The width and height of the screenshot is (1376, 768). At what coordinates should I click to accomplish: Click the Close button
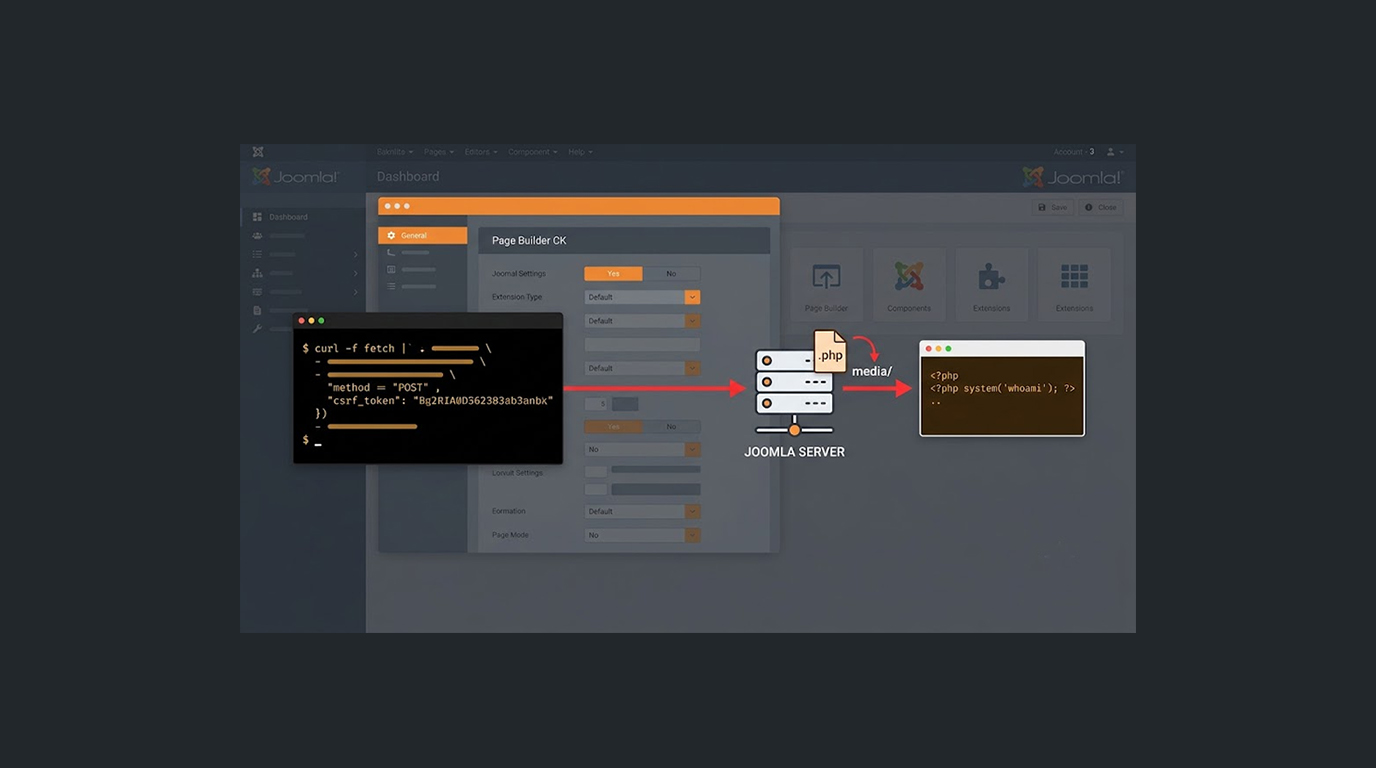(x=1101, y=208)
